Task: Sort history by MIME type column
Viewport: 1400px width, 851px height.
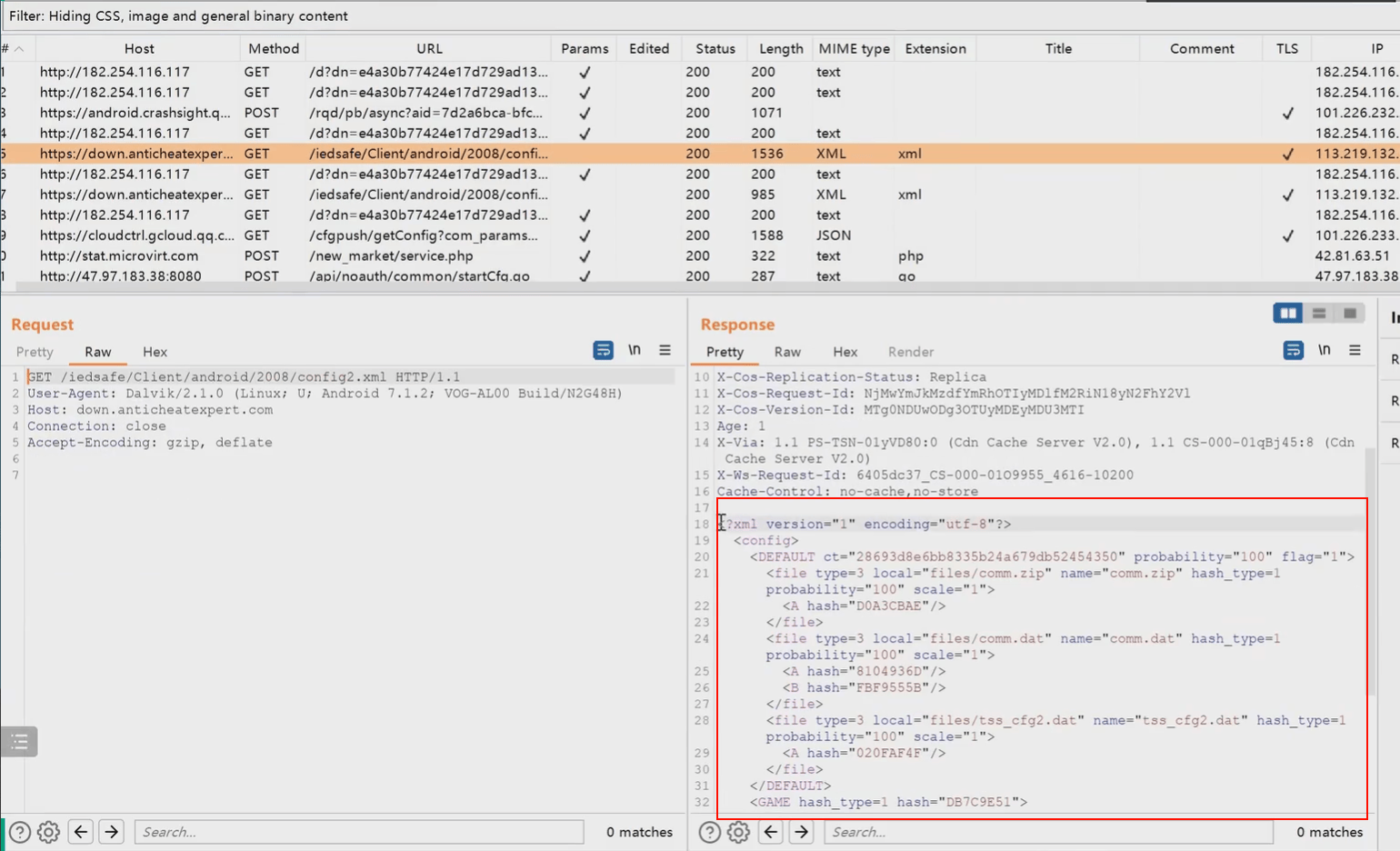Action: (854, 49)
